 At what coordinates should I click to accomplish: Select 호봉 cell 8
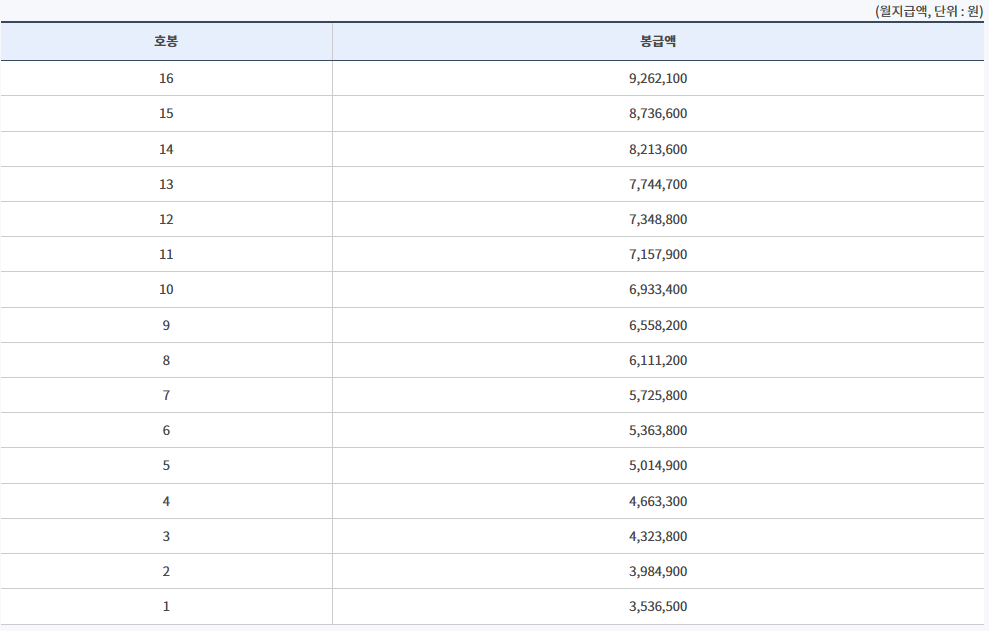click(x=166, y=360)
